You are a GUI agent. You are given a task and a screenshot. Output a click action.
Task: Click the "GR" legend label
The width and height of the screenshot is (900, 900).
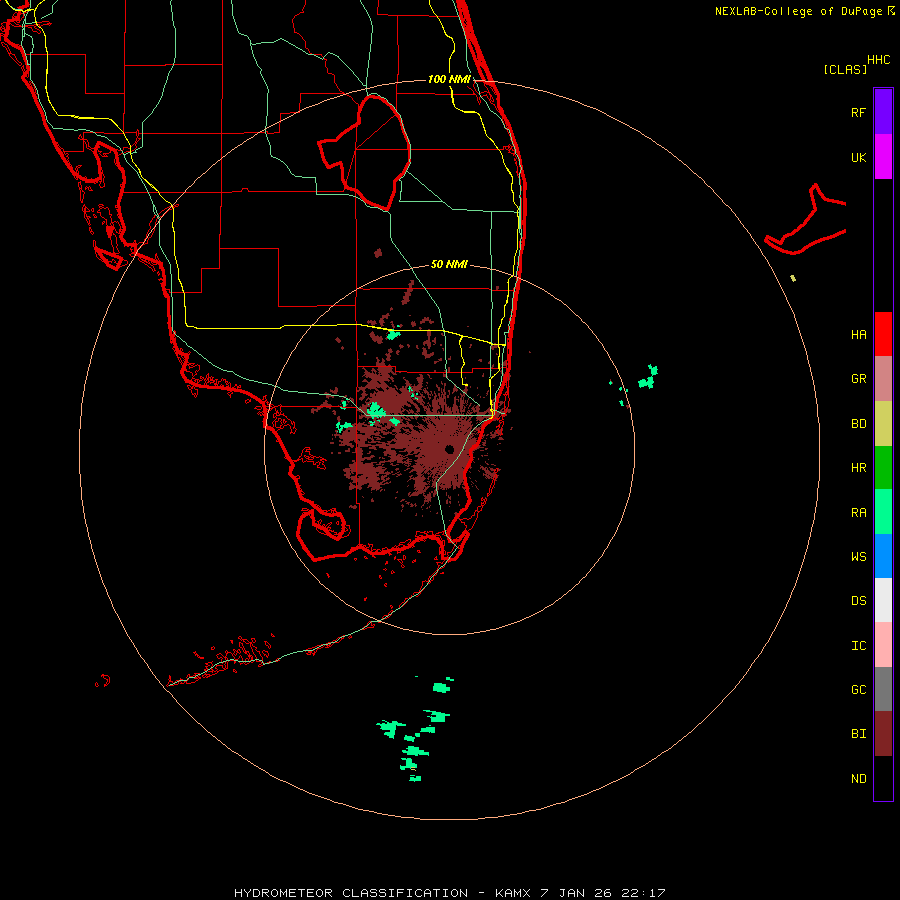[x=859, y=379]
